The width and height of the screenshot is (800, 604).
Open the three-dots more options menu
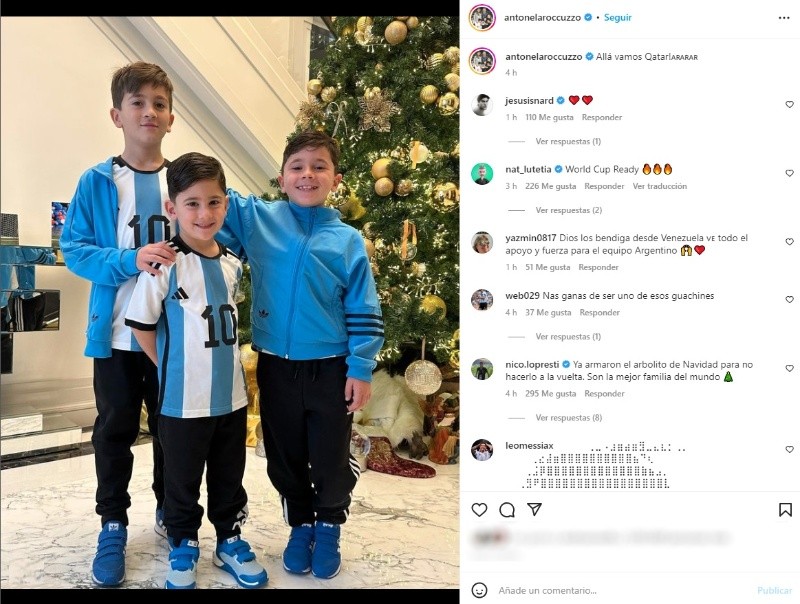click(x=784, y=18)
